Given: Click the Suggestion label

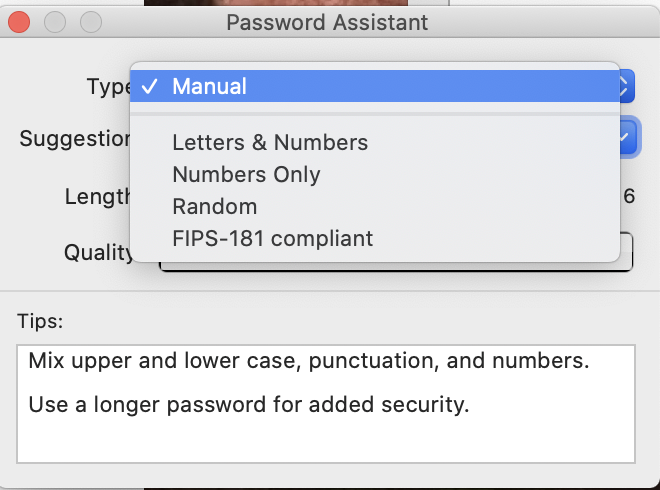Looking at the screenshot, I should click(x=76, y=139).
